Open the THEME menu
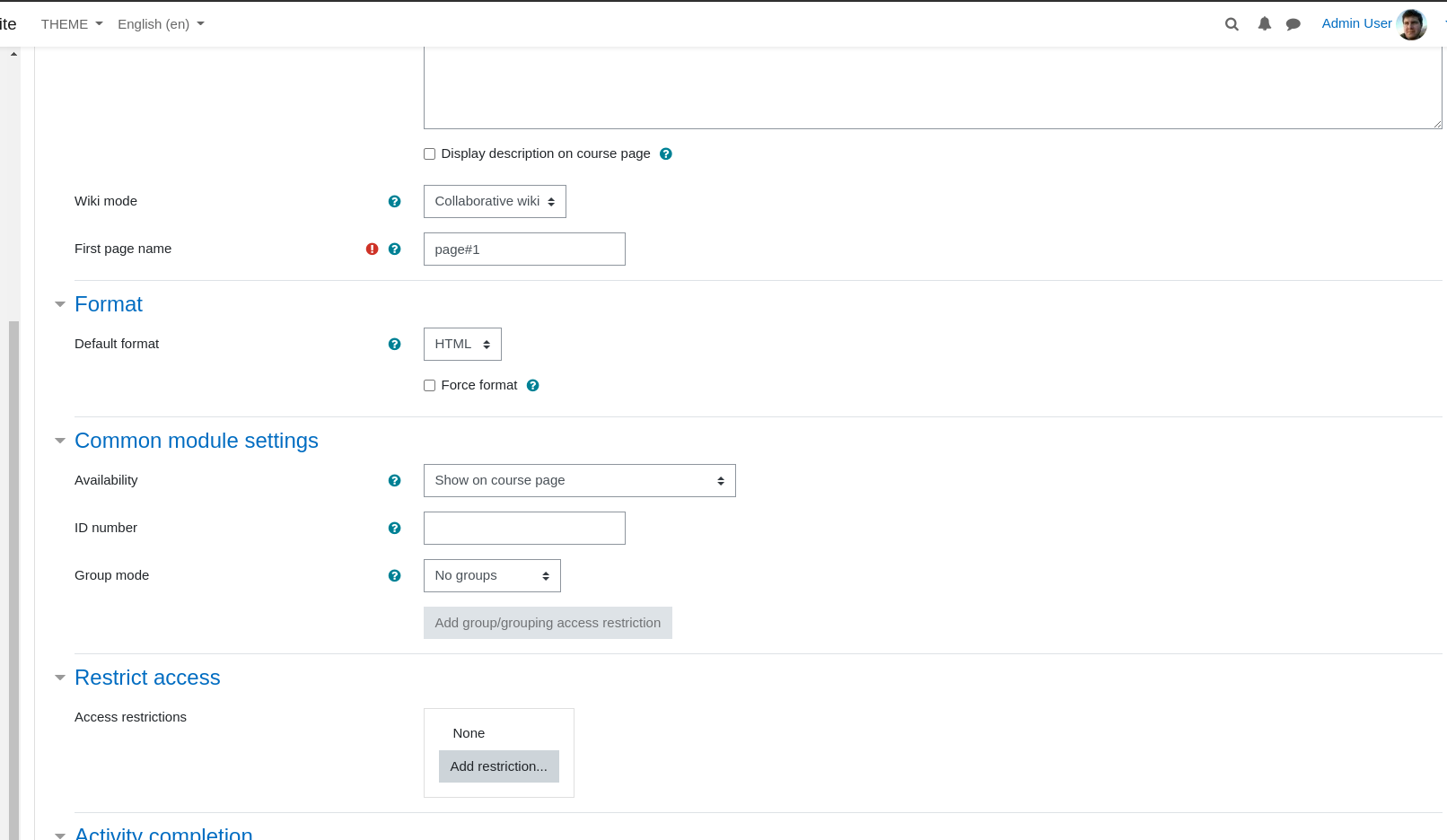 (x=72, y=24)
